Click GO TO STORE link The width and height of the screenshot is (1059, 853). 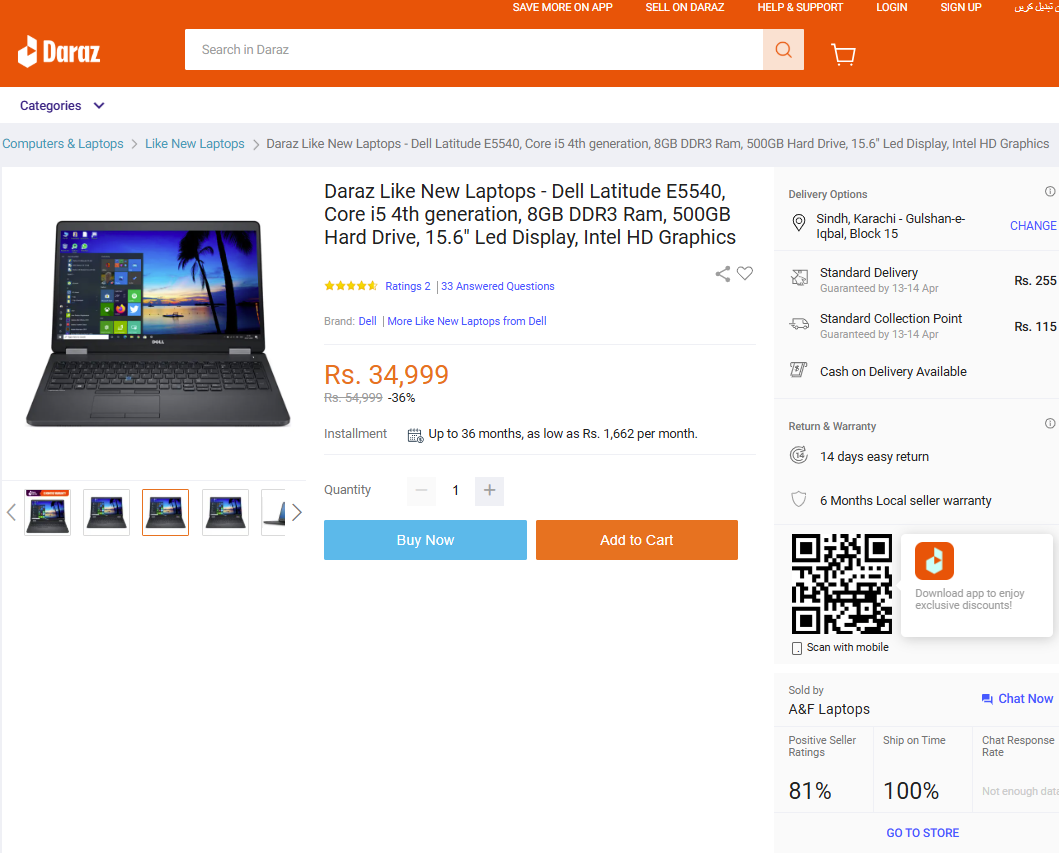pyautogui.click(x=923, y=833)
